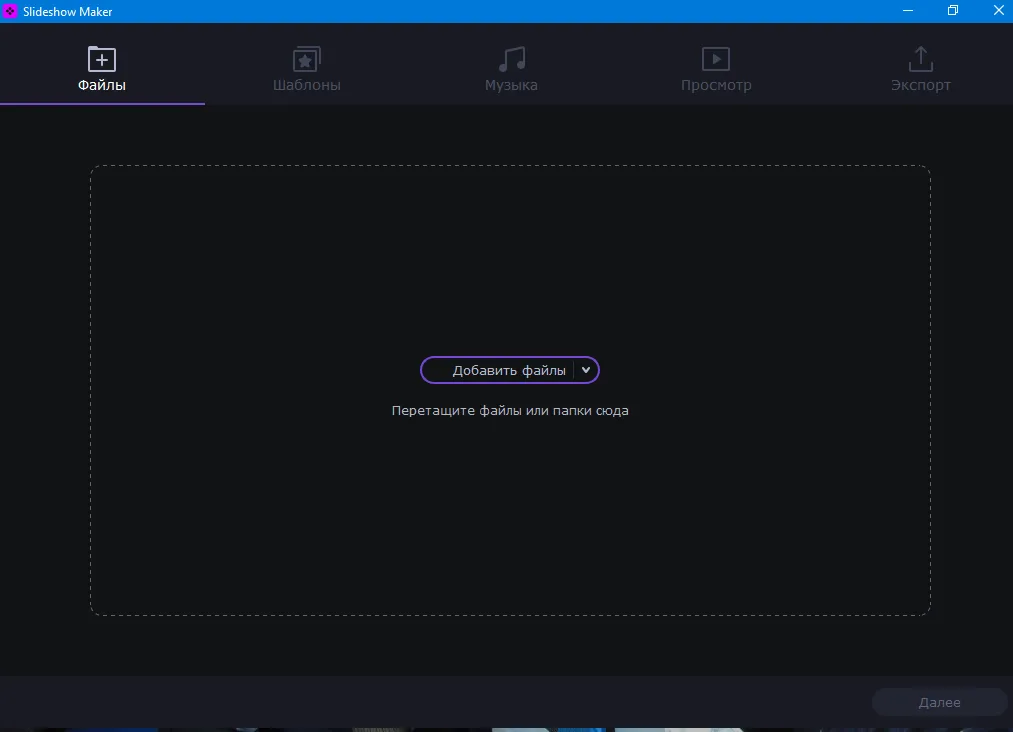Click the minimize window icon
The width and height of the screenshot is (1013, 732).
(x=907, y=11)
